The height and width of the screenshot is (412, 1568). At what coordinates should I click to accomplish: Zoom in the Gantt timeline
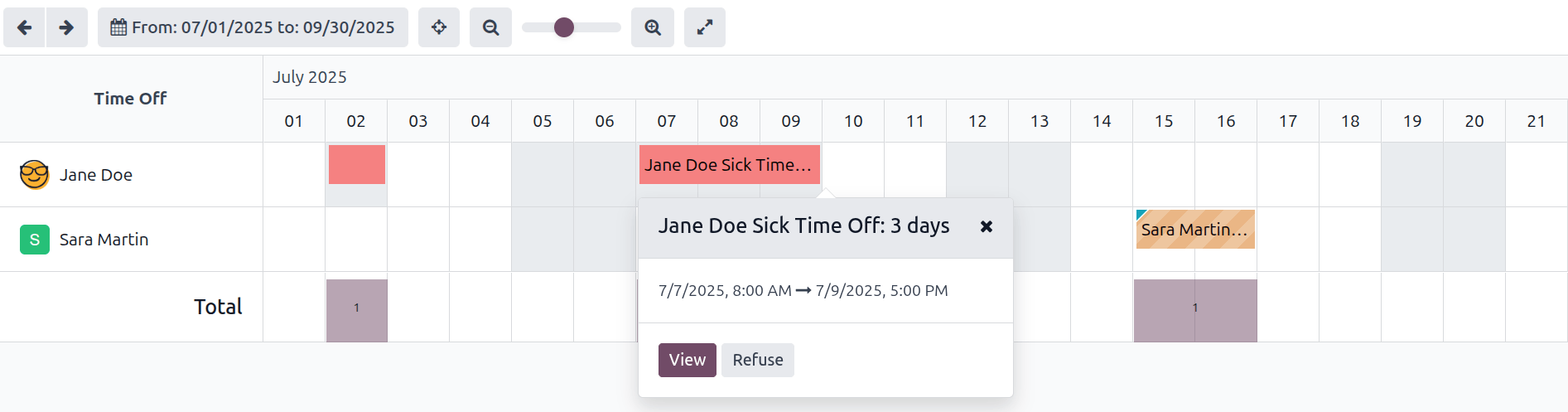click(x=653, y=27)
